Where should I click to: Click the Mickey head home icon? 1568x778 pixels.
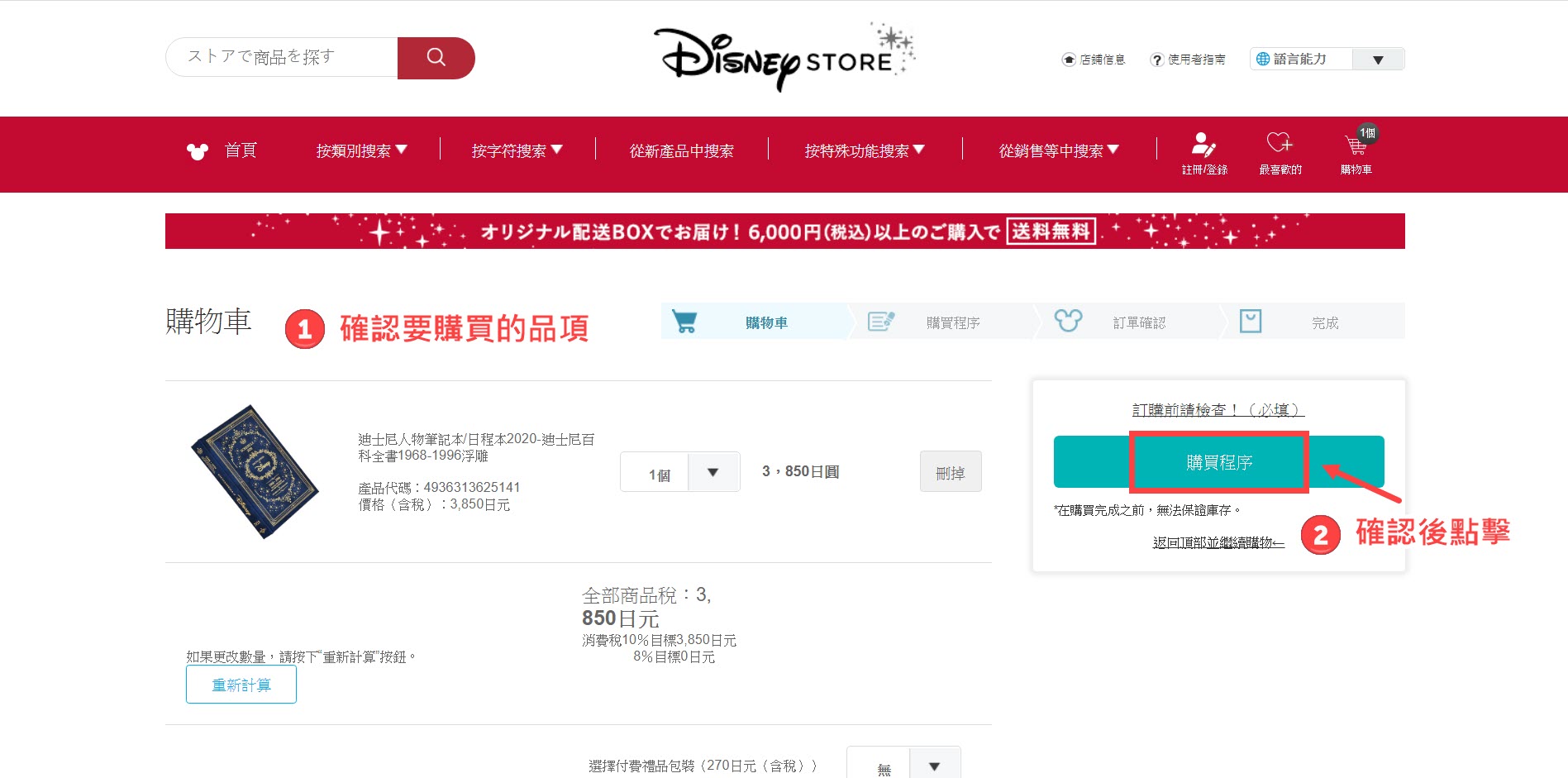(198, 151)
